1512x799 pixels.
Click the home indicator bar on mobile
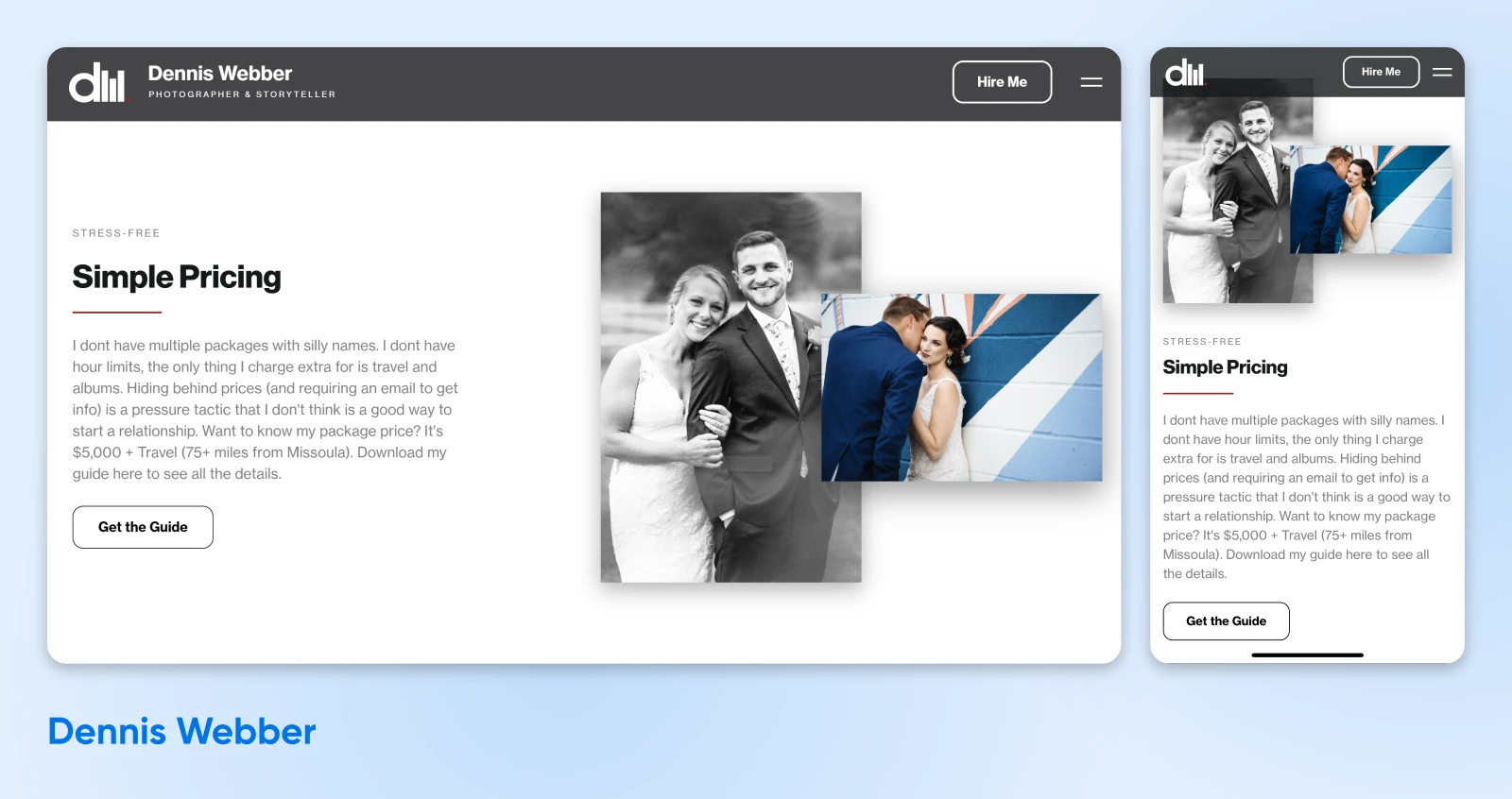pos(1307,654)
